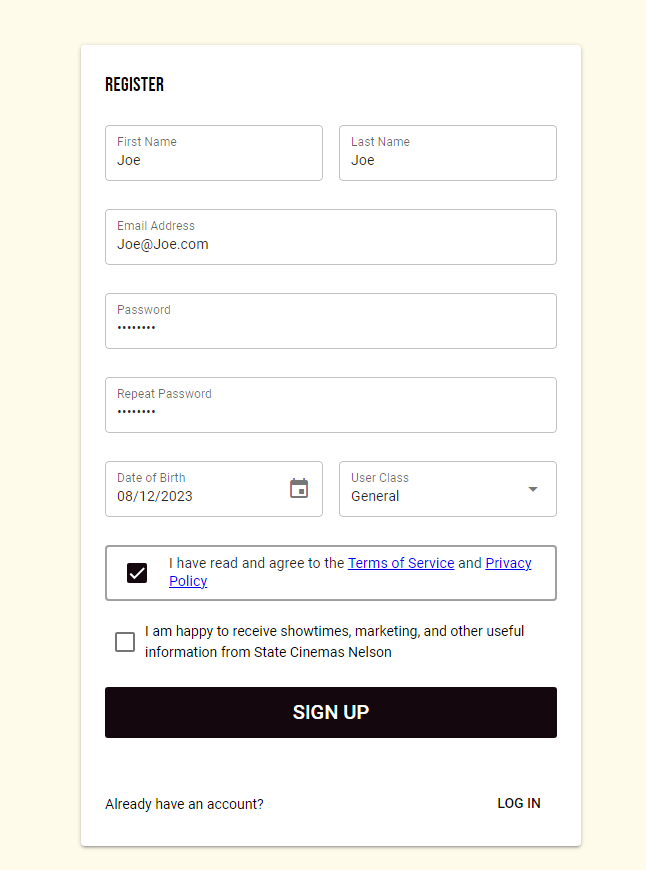646x870 pixels.
Task: Open the Privacy Policy link
Action: [508, 563]
